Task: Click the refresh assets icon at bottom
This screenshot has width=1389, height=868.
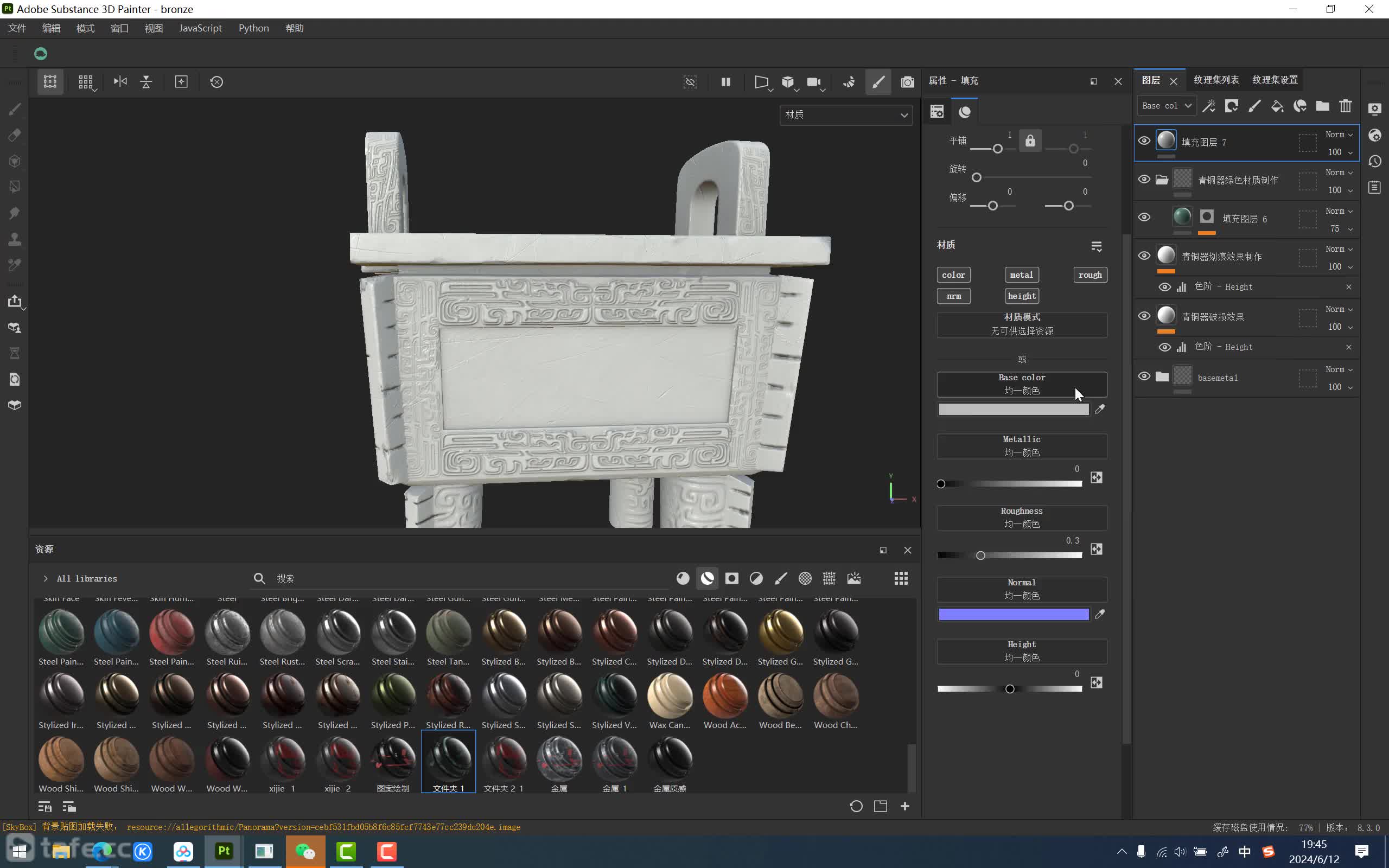Action: click(x=856, y=806)
